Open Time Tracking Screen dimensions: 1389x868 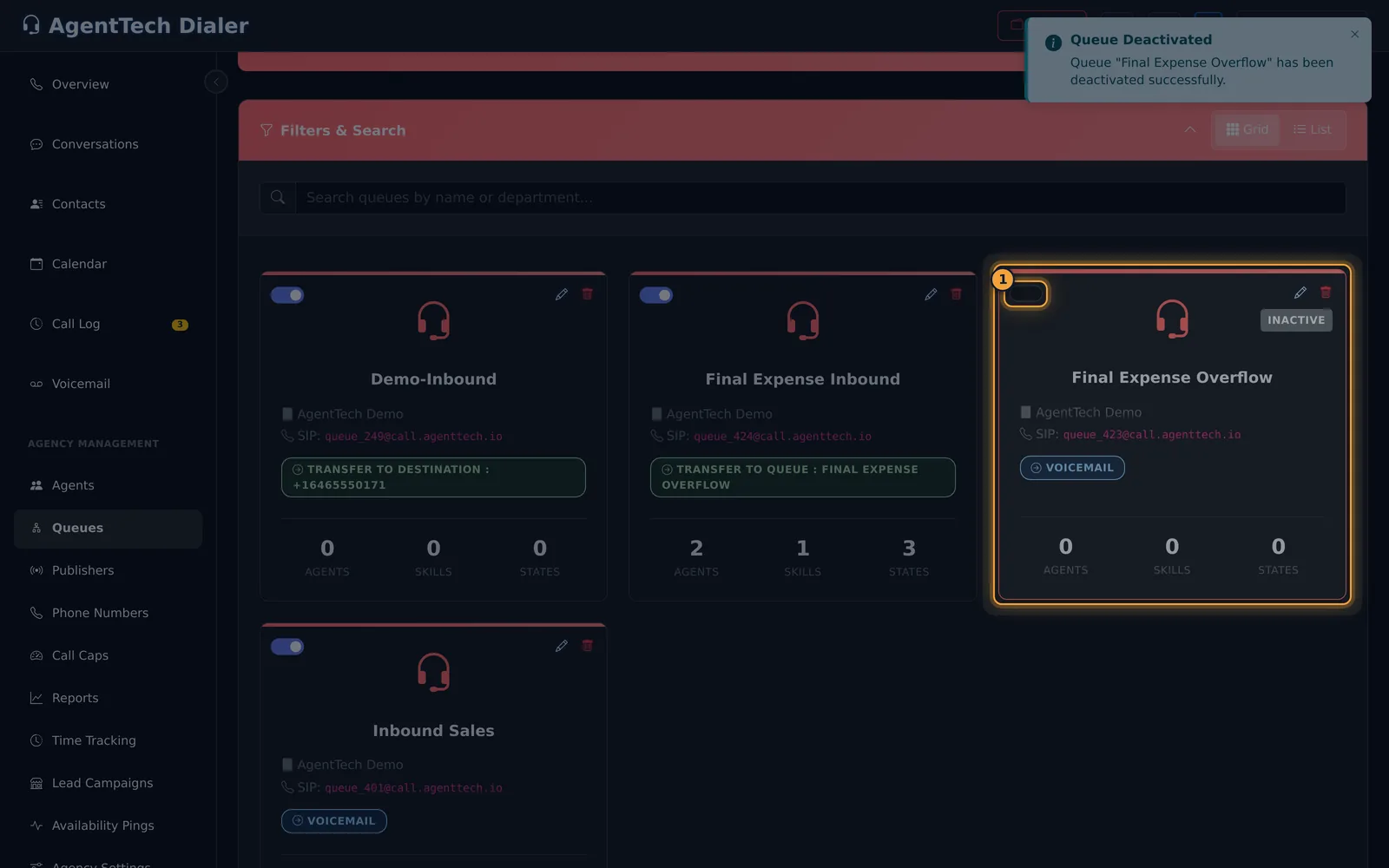point(109,740)
